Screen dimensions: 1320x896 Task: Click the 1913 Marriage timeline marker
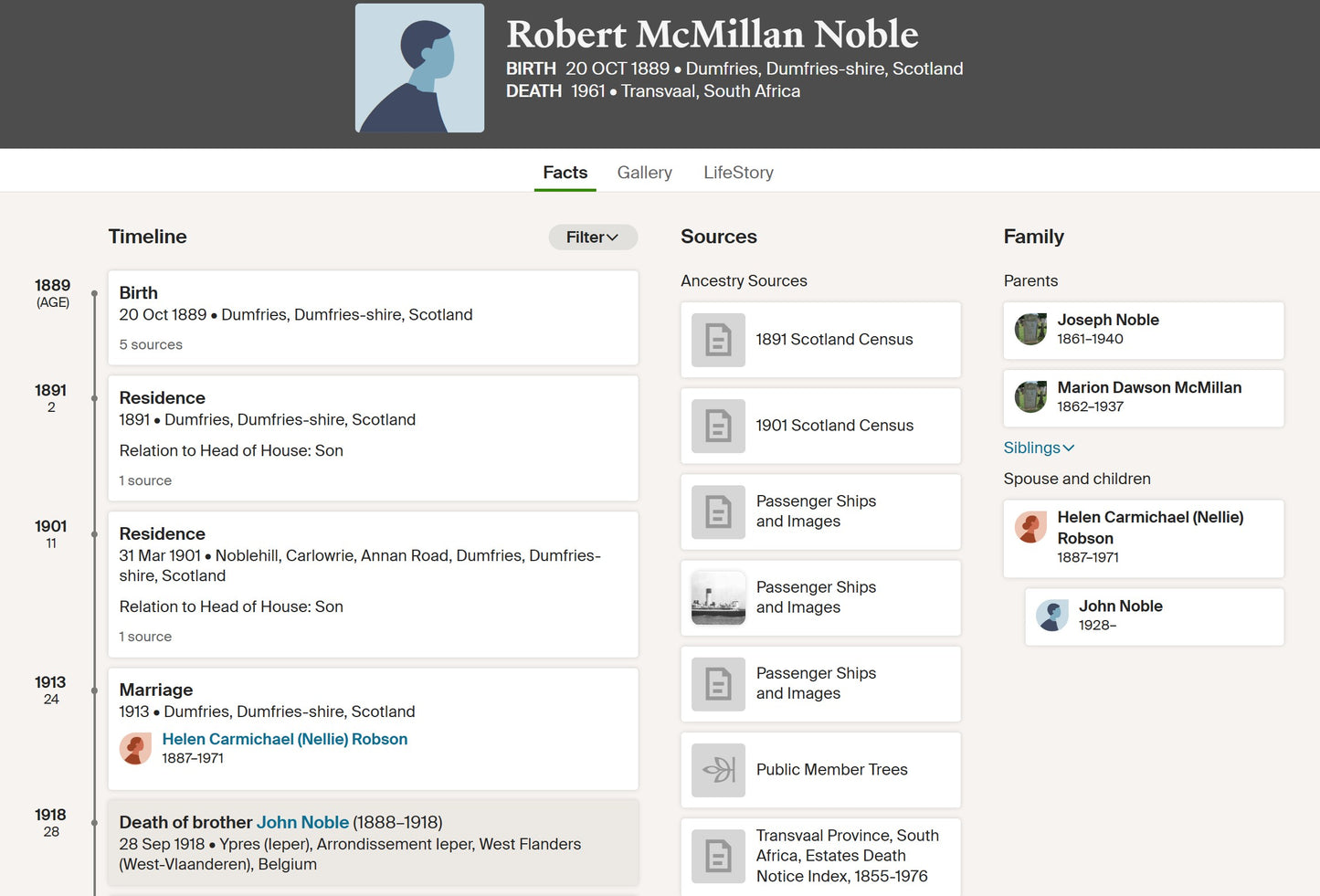click(94, 690)
